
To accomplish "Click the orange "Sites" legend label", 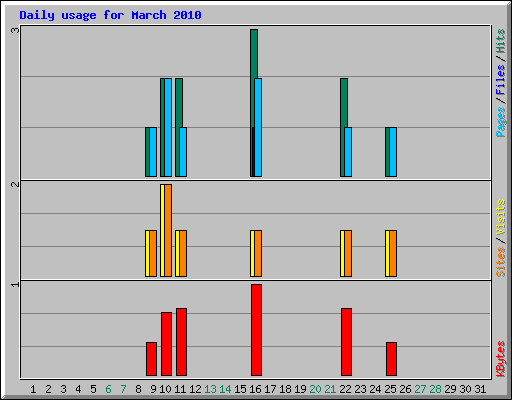I will point(500,262).
